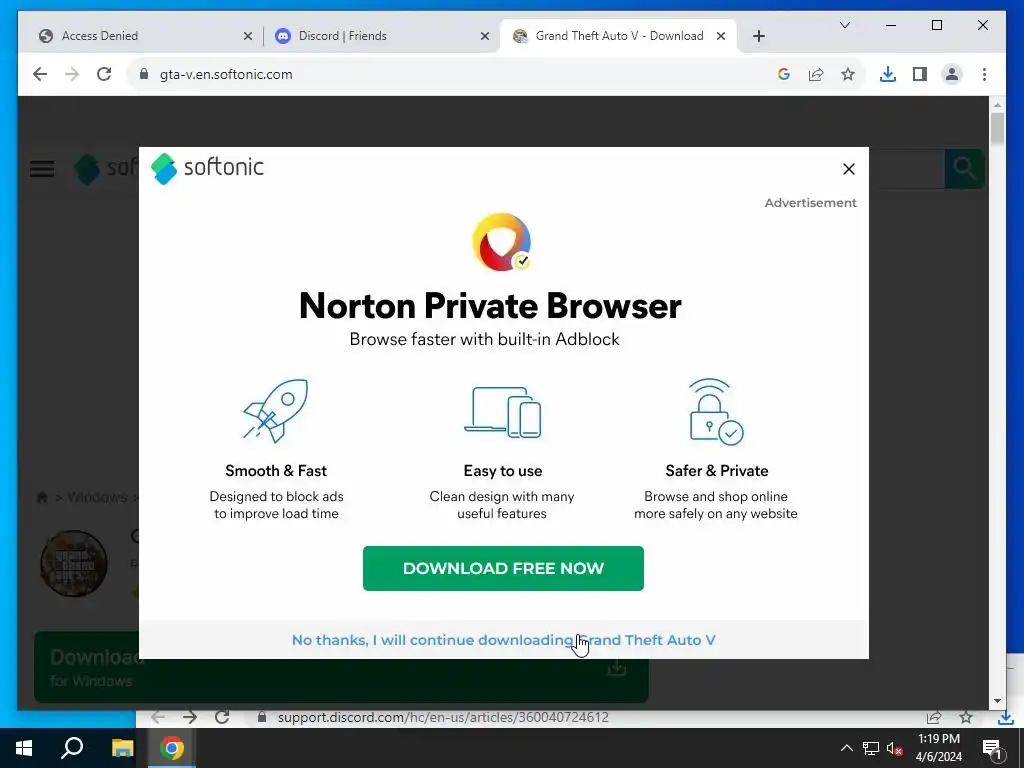The image size is (1024, 768).
Task: Open Chrome downloads icon
Action: coord(888,74)
